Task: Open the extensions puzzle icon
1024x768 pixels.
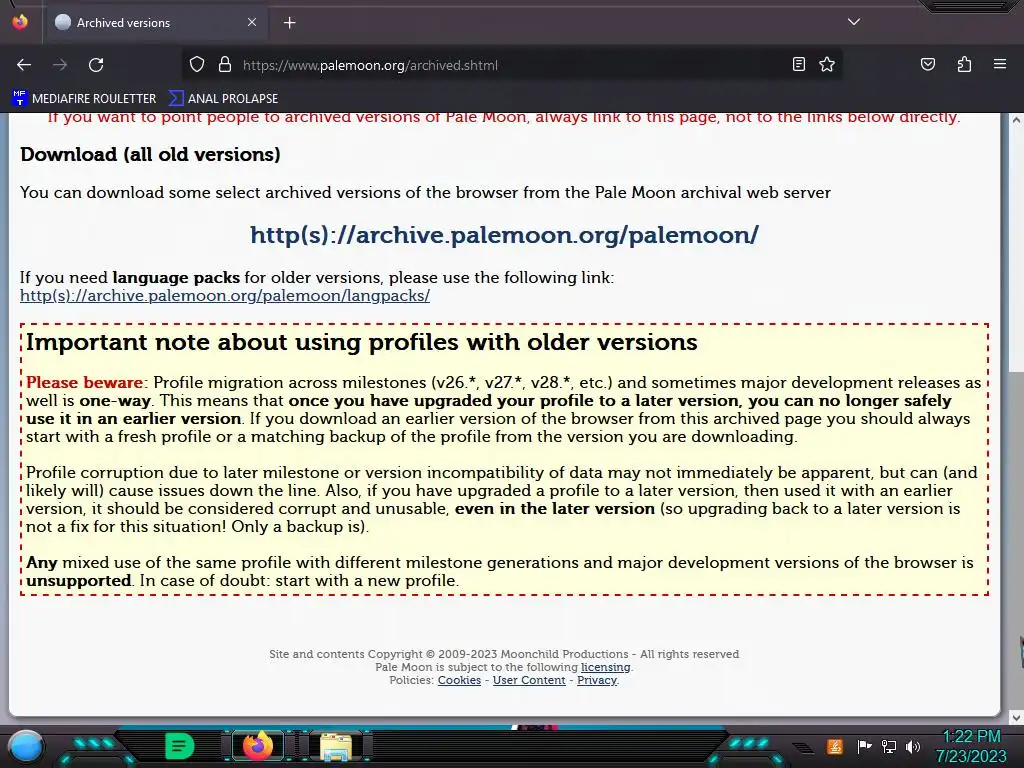Action: tap(964, 64)
